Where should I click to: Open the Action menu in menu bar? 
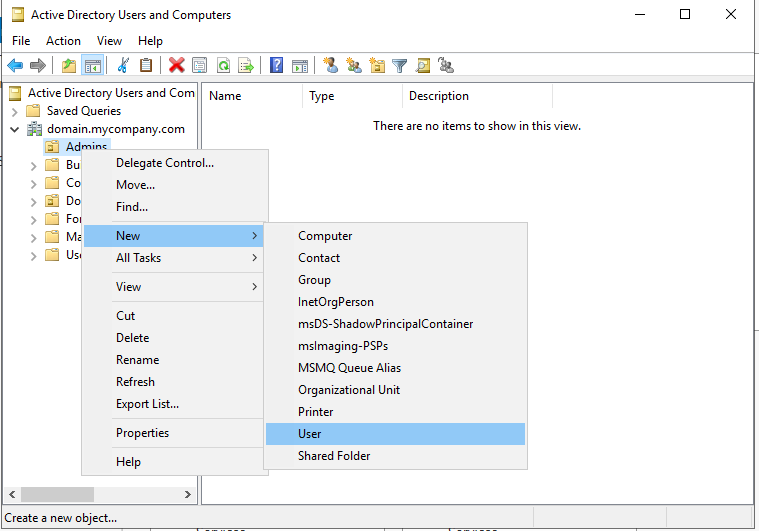click(x=63, y=41)
